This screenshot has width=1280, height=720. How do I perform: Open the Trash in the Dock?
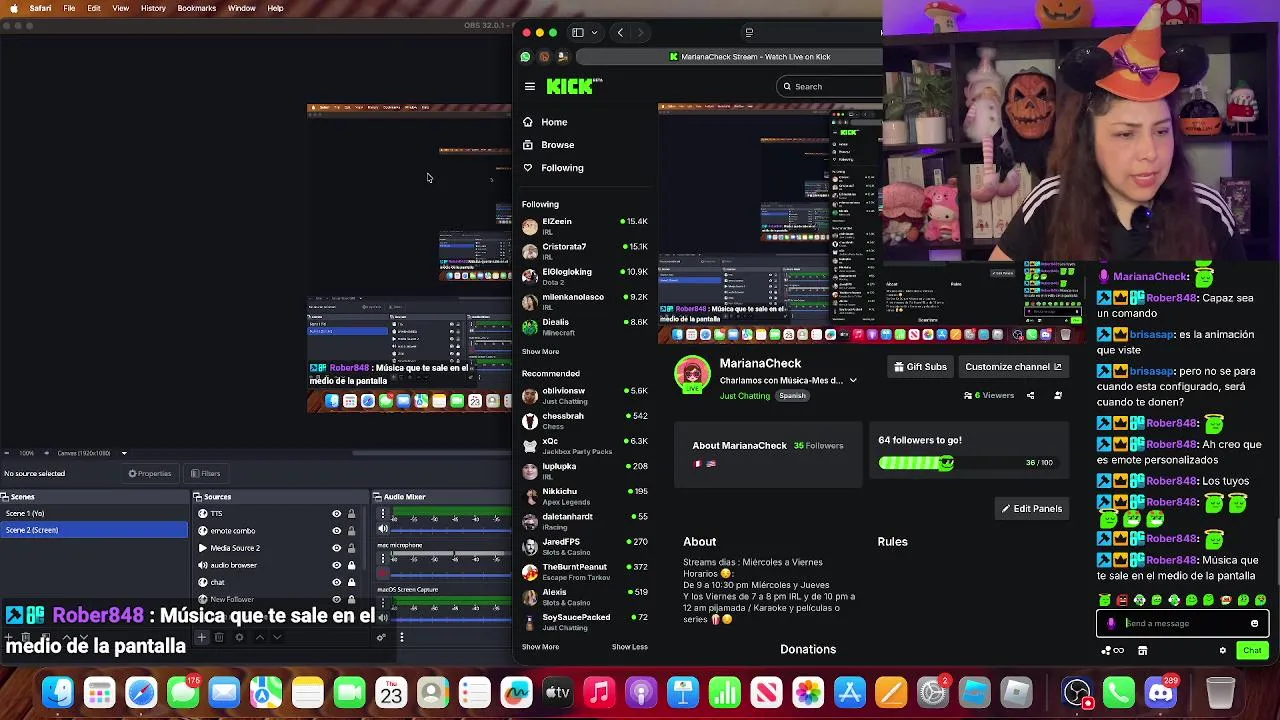(x=1220, y=692)
